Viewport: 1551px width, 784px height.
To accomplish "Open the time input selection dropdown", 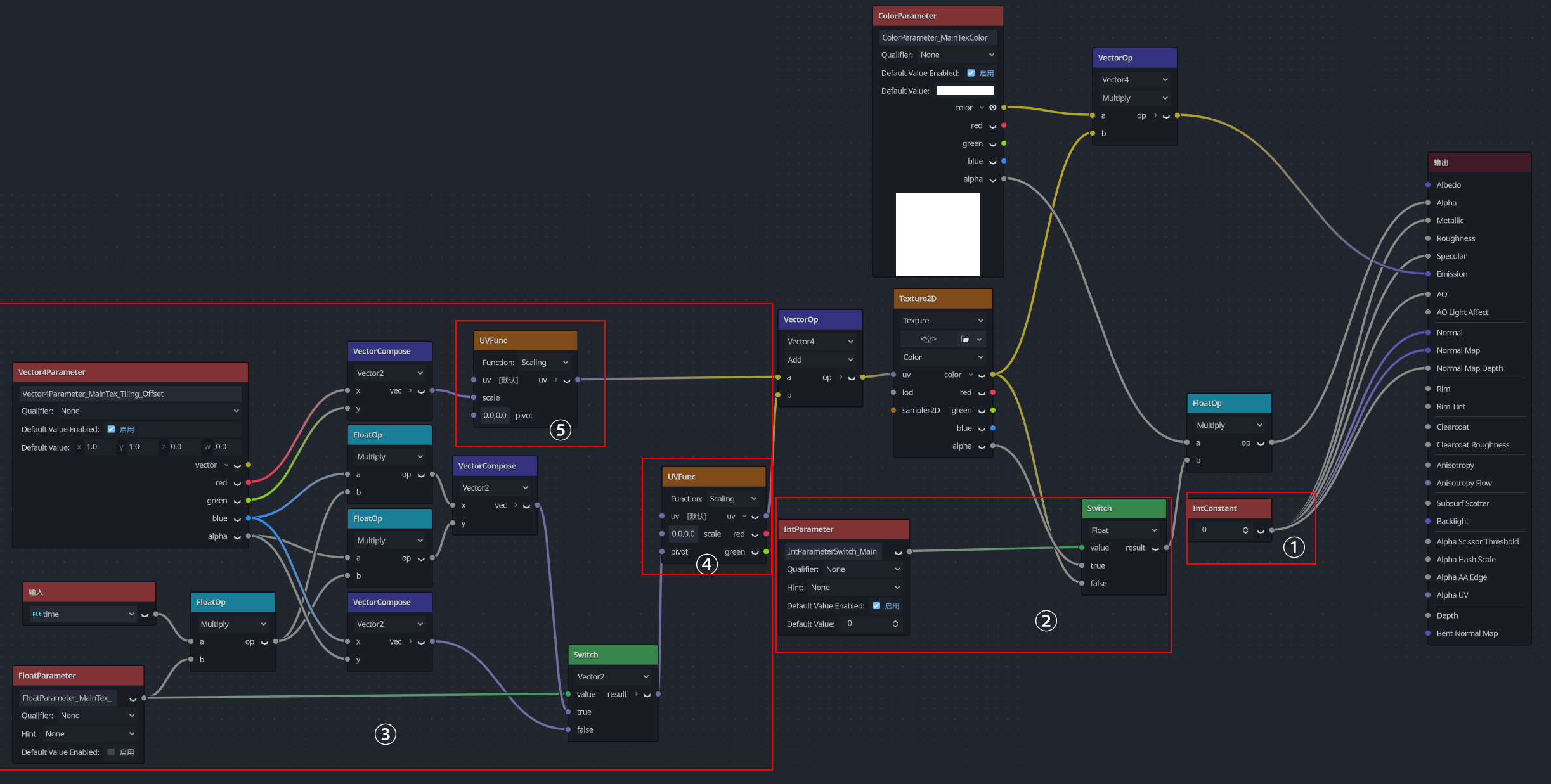I will click(x=83, y=614).
